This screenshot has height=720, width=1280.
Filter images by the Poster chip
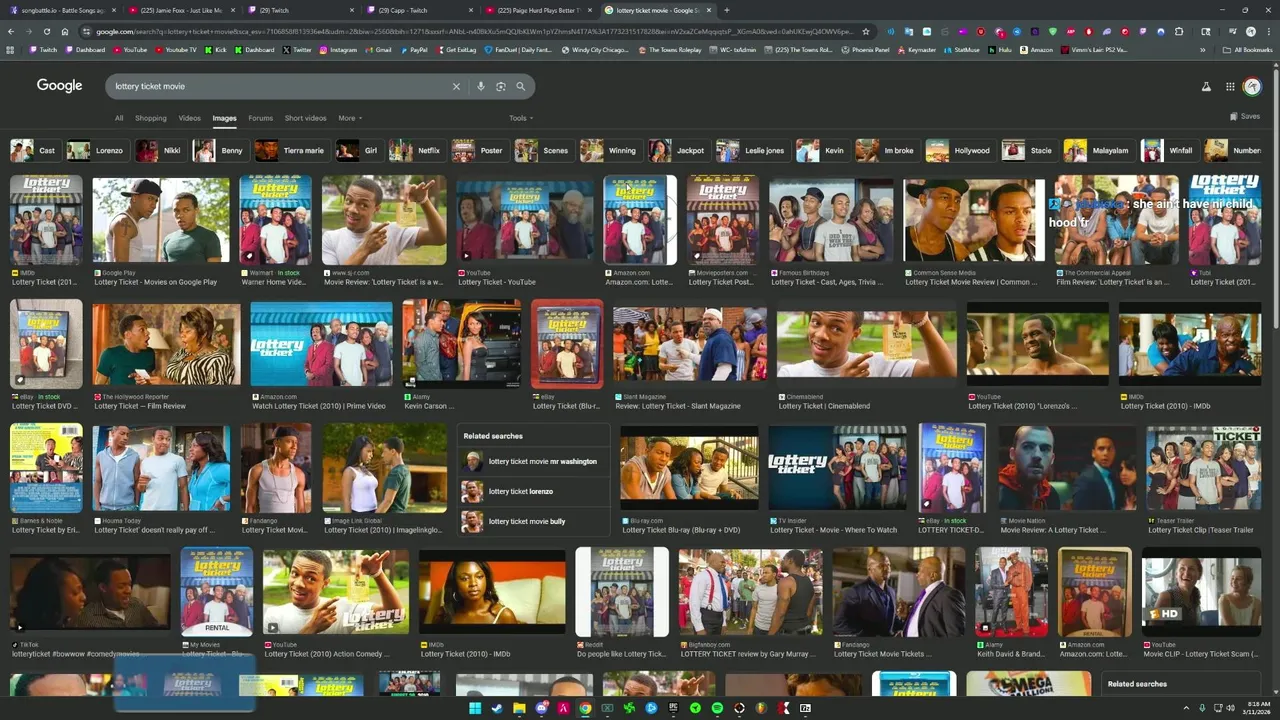point(479,150)
